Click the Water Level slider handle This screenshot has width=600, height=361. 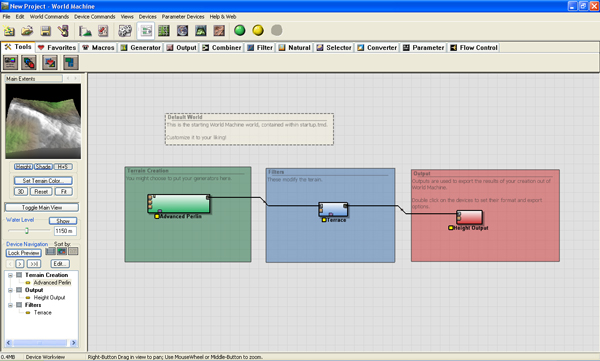pos(27,230)
